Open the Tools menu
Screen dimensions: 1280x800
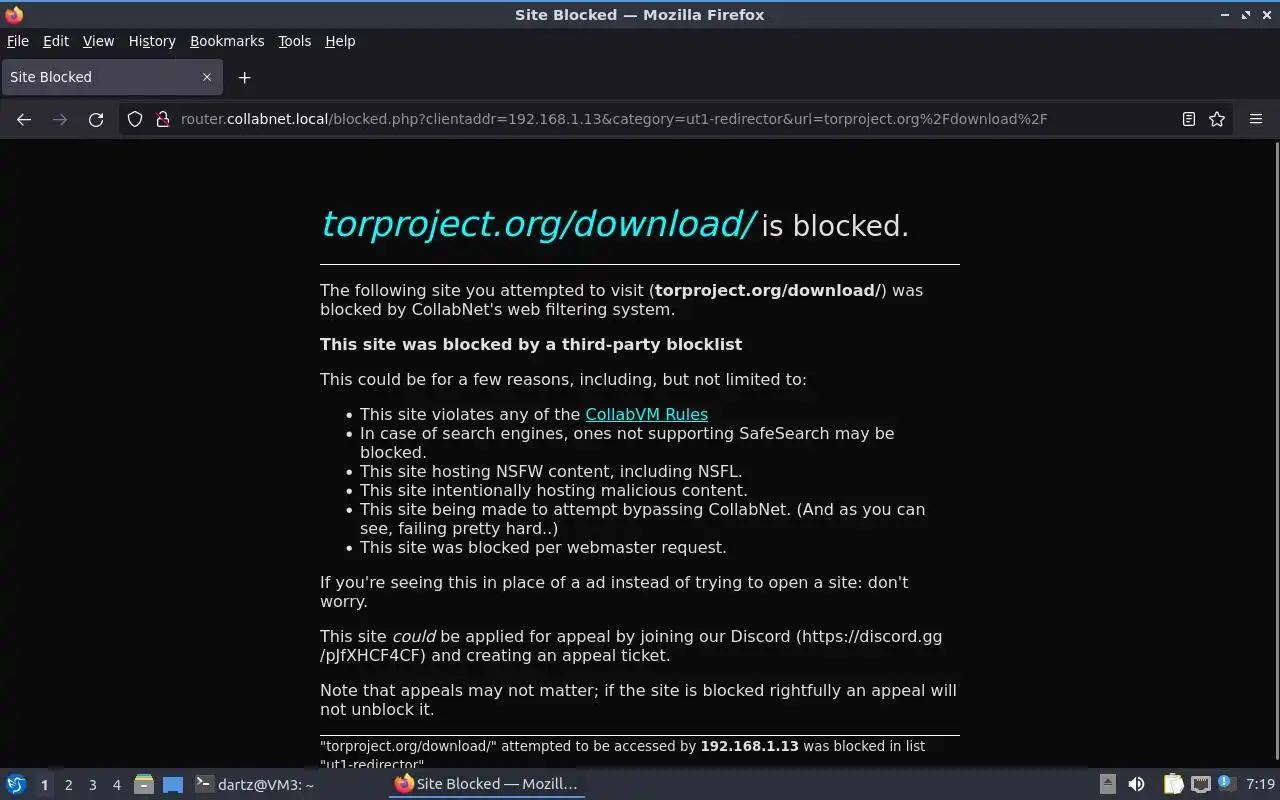[x=294, y=41]
